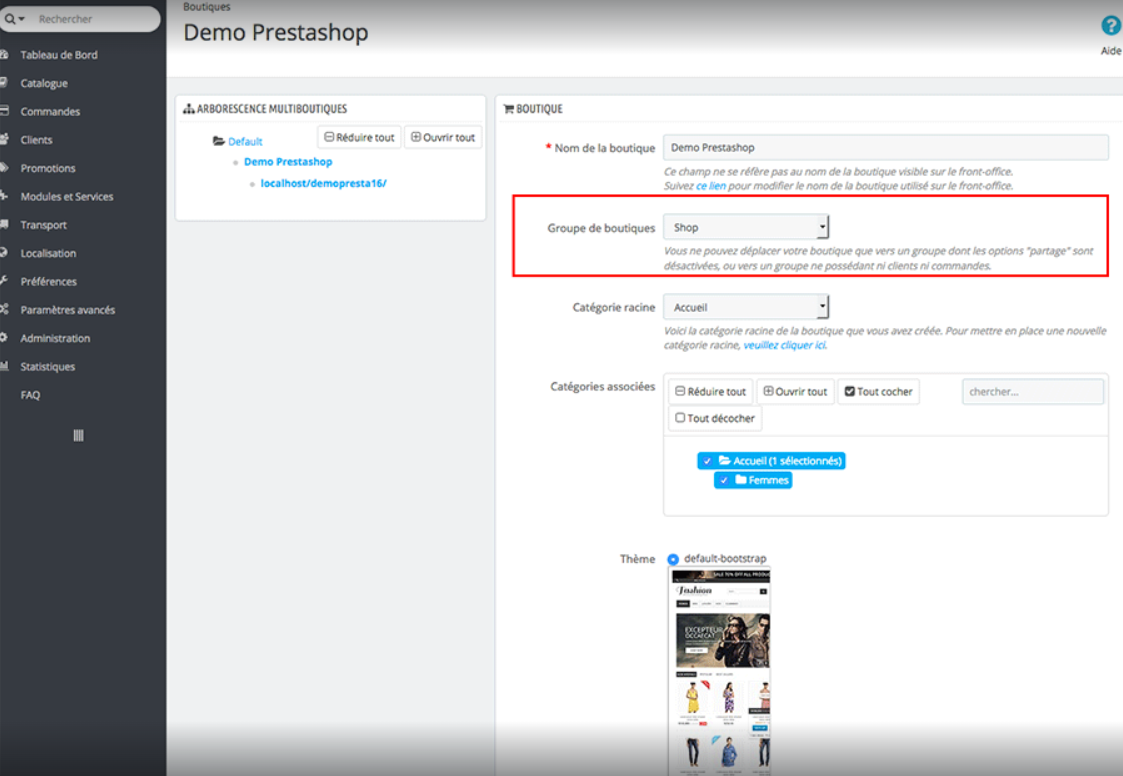The height and width of the screenshot is (776, 1123).
Task: Click Réduire tout in Catégories associées
Action: point(711,391)
